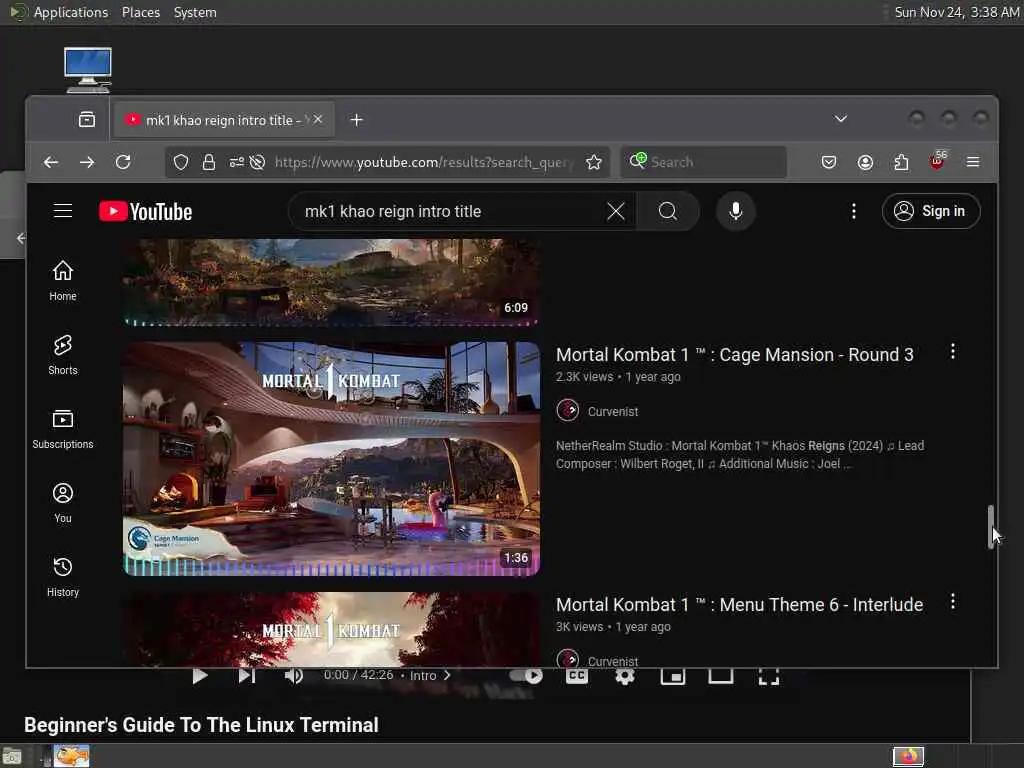The image size is (1024, 768).
Task: Bookmark this page with star icon
Action: point(594,162)
